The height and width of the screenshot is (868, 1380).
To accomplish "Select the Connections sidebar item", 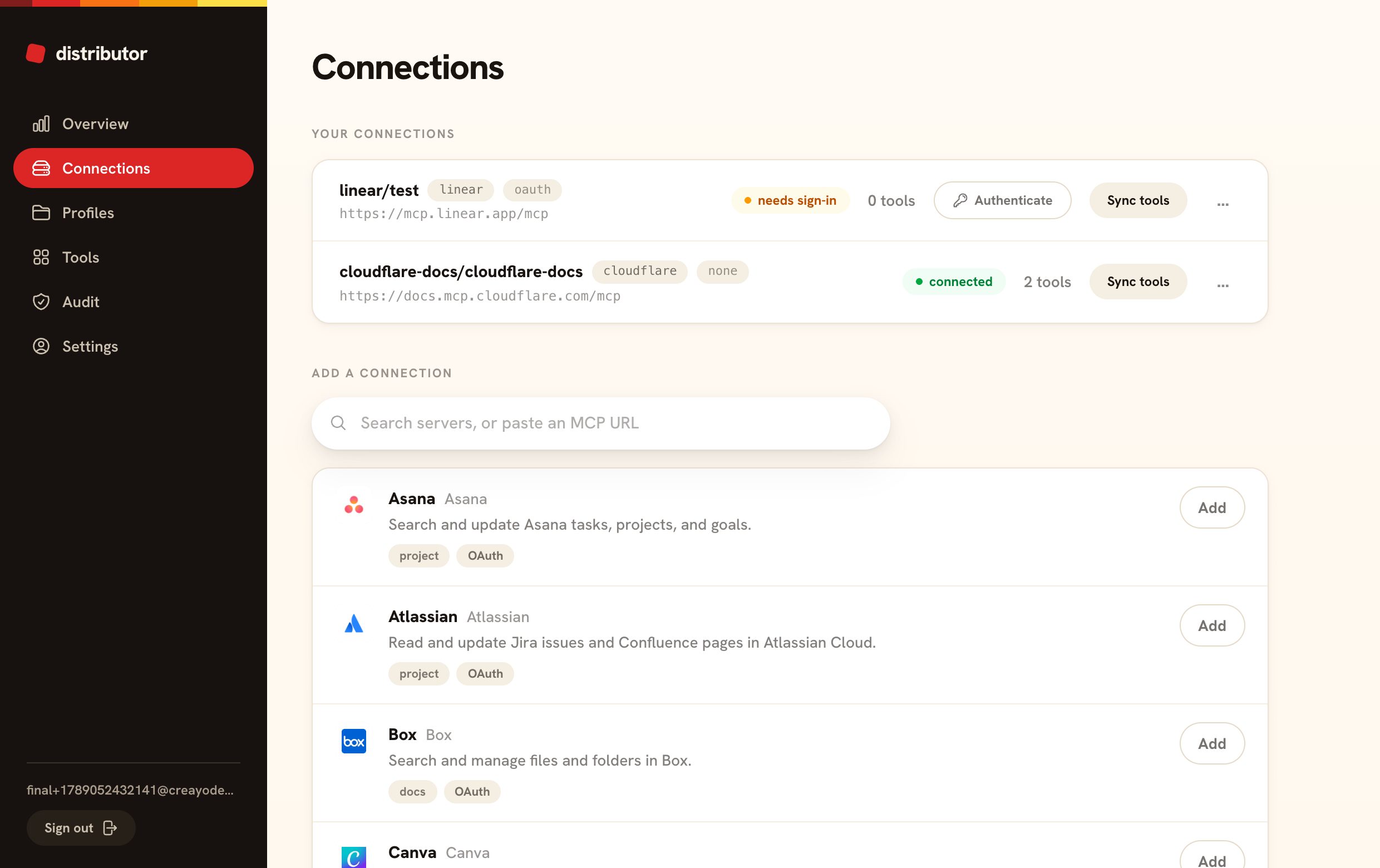I will point(134,169).
